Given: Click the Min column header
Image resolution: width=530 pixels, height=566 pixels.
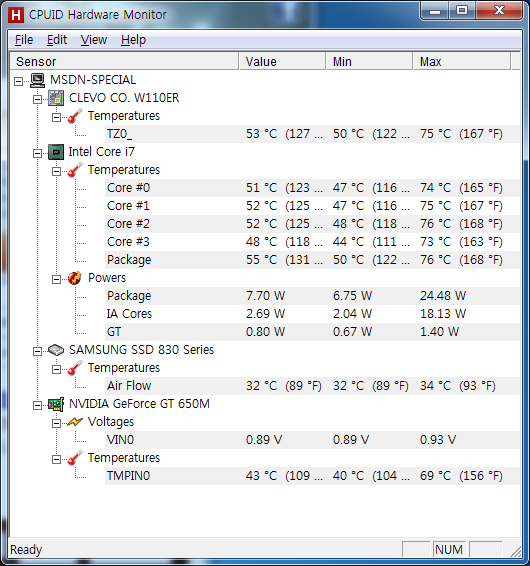Looking at the screenshot, I should [x=369, y=61].
